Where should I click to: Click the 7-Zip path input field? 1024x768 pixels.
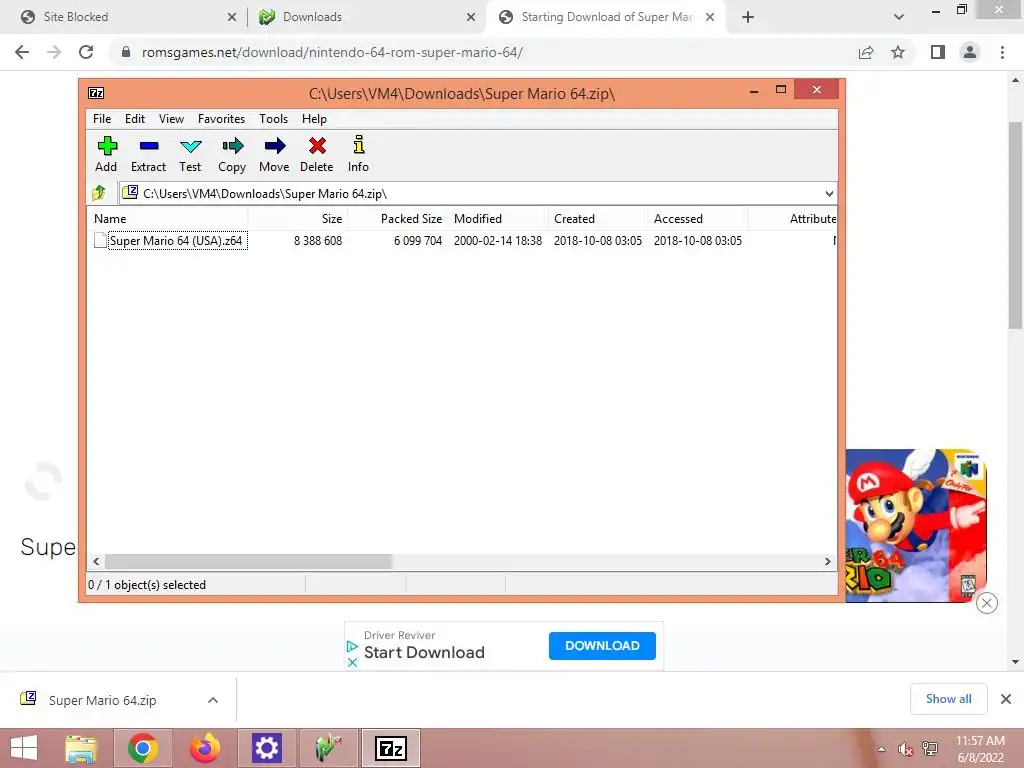(x=477, y=193)
